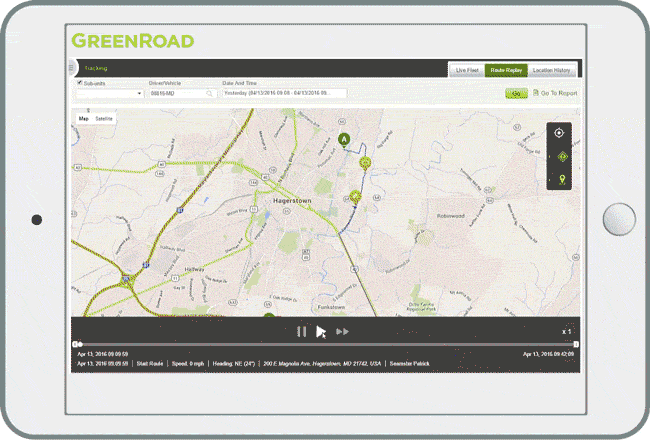Open the Date And Time range selector

[283, 93]
